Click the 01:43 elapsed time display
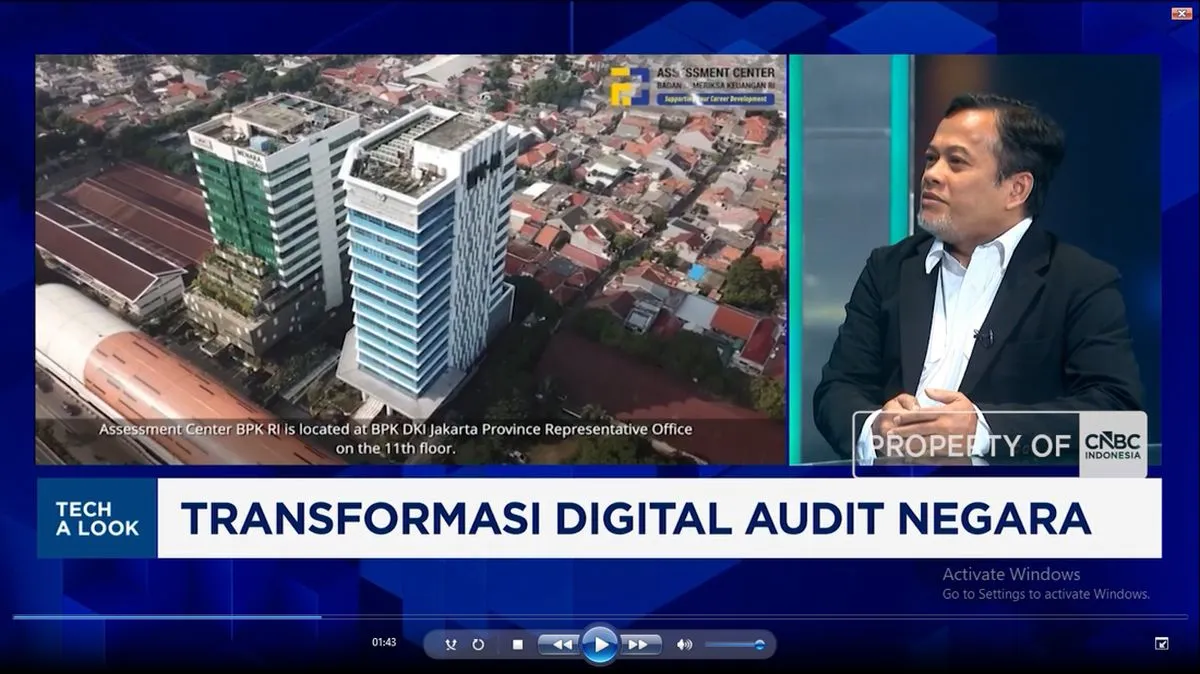 (384, 643)
